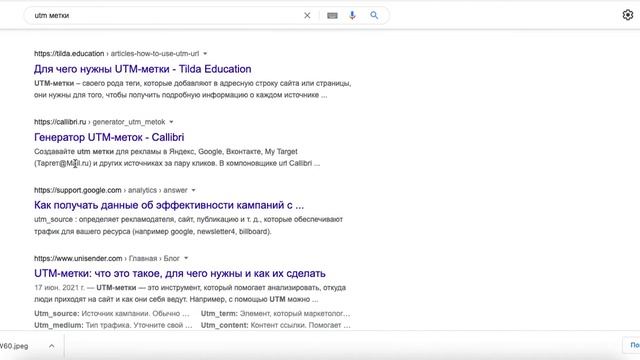This screenshot has width=640, height=360.
Task: Click the 'Показать все' button in downloads bar
Action: click(x=631, y=345)
